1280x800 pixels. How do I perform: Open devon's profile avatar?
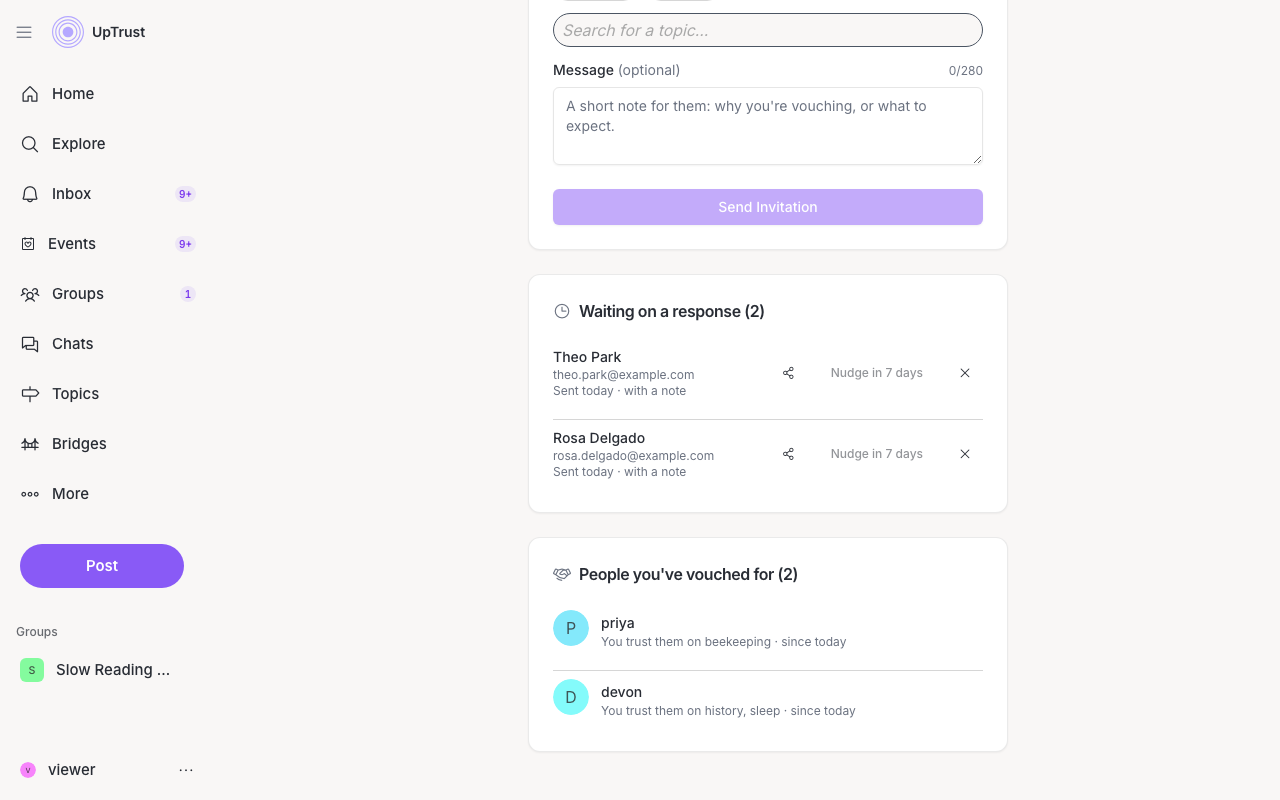coord(571,697)
